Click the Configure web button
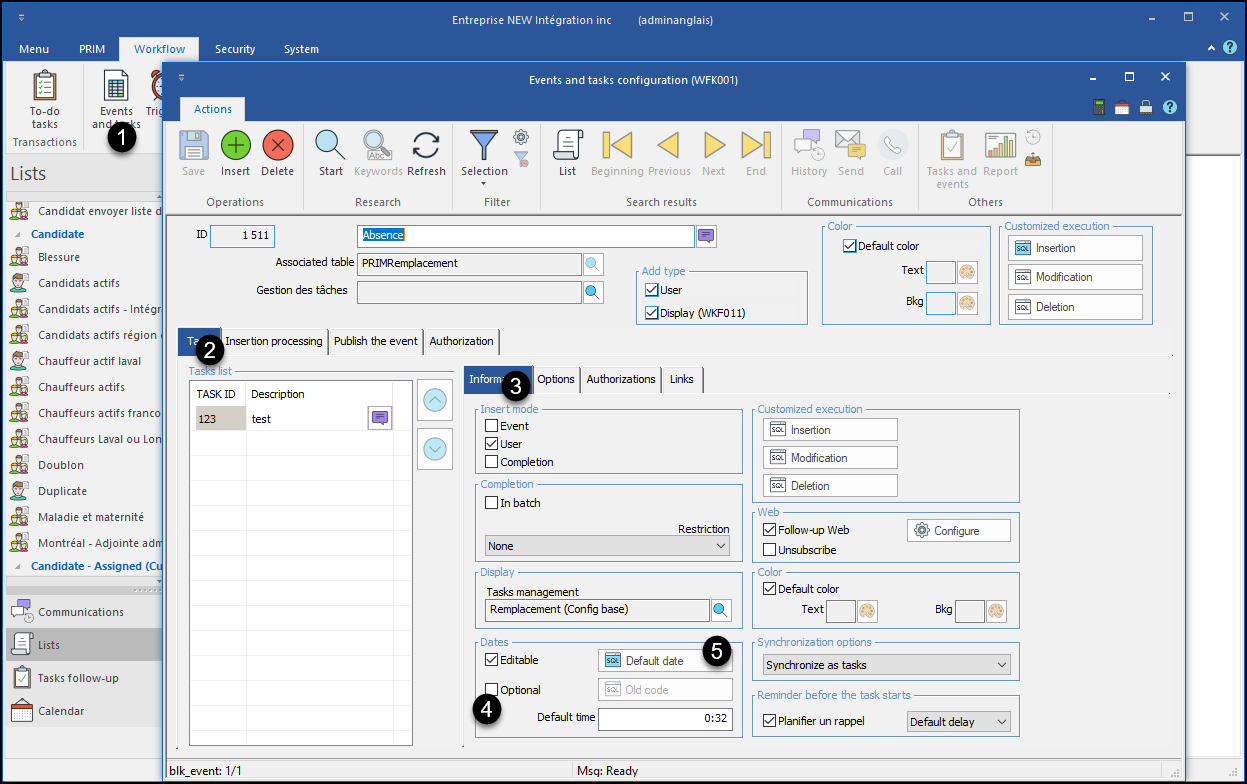This screenshot has width=1247, height=784. click(x=959, y=531)
